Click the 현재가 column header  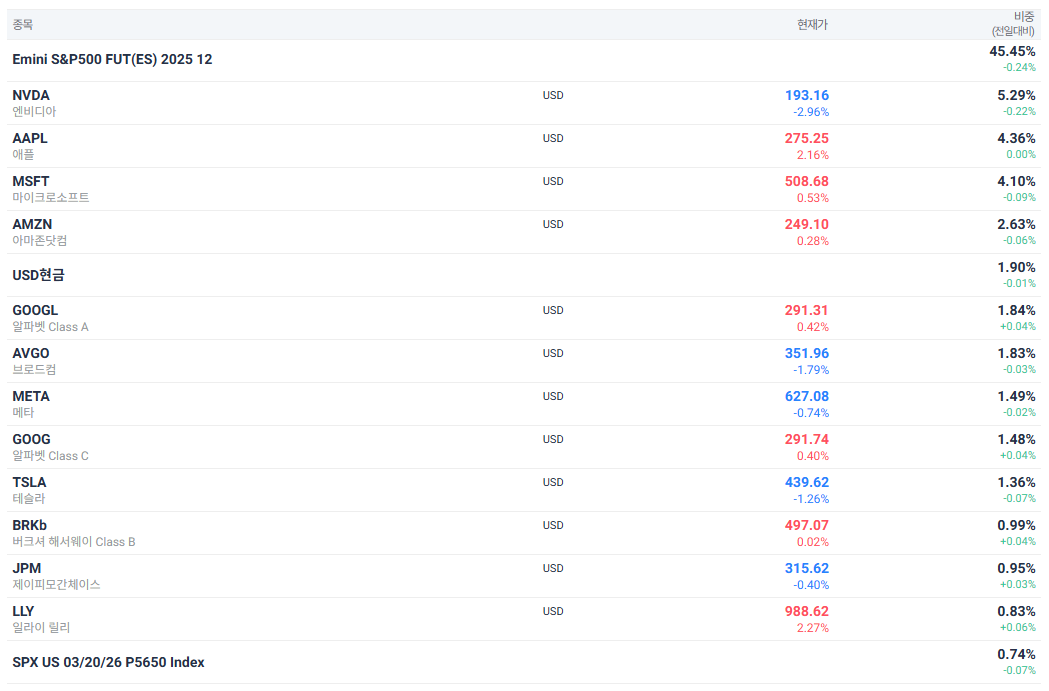[x=812, y=24]
